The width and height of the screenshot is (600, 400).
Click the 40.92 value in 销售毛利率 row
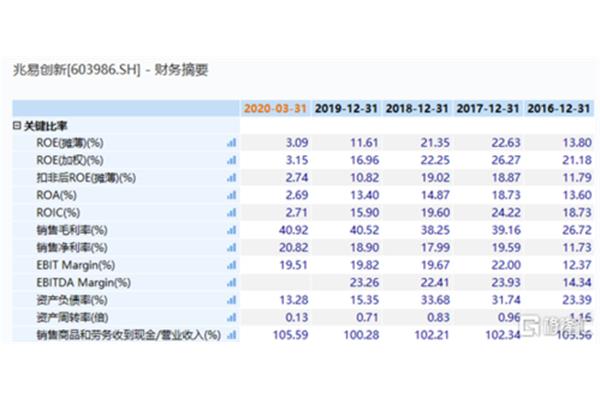coord(293,230)
